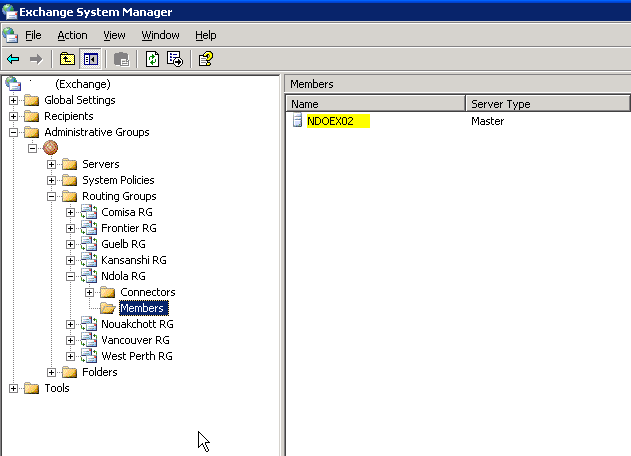Image resolution: width=631 pixels, height=456 pixels.
Task: Select the Routing Groups folder icon
Action: [70, 196]
